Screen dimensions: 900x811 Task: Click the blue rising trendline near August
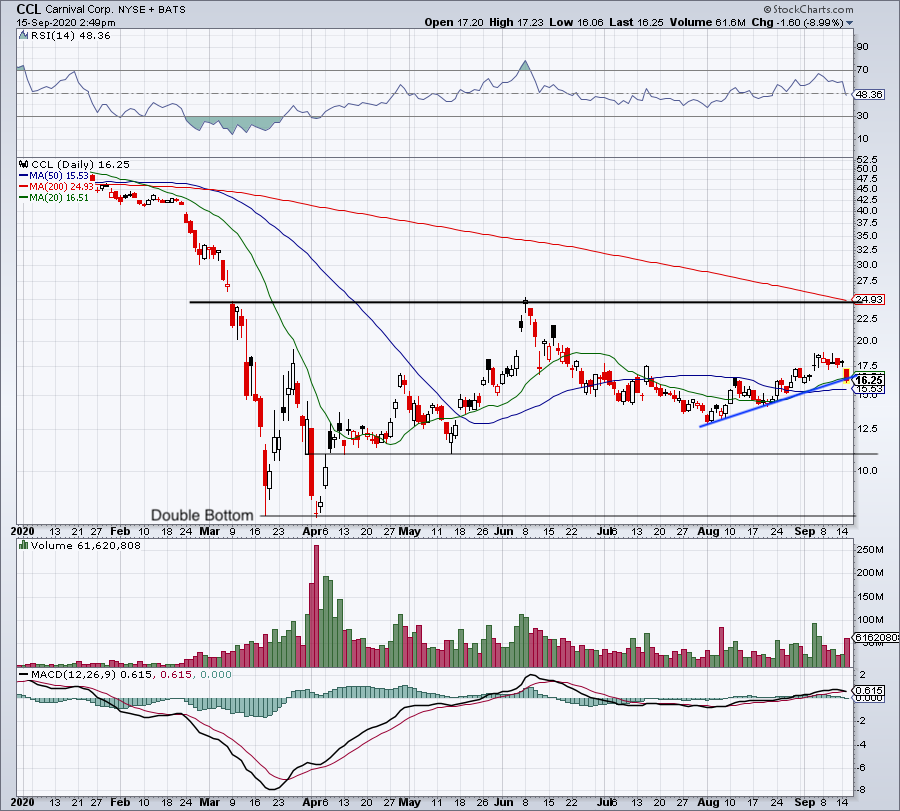tap(776, 401)
